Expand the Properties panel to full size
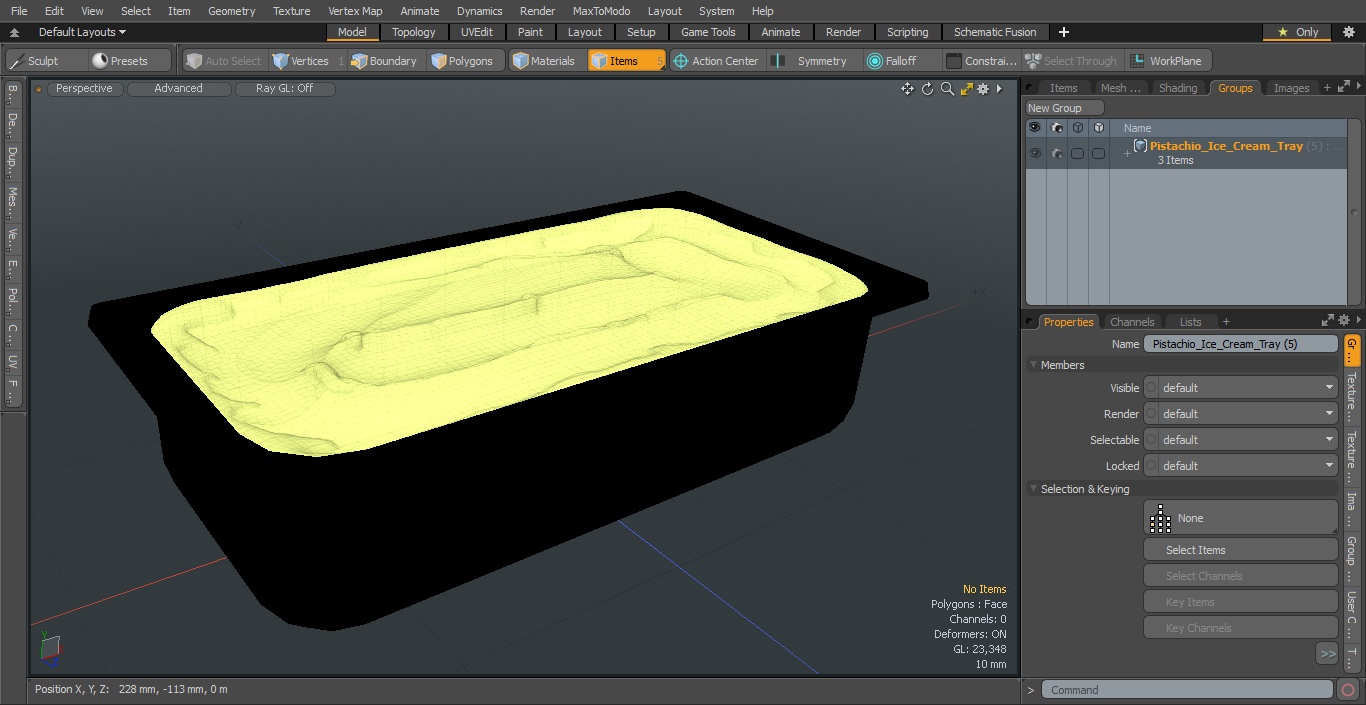 [x=1328, y=321]
